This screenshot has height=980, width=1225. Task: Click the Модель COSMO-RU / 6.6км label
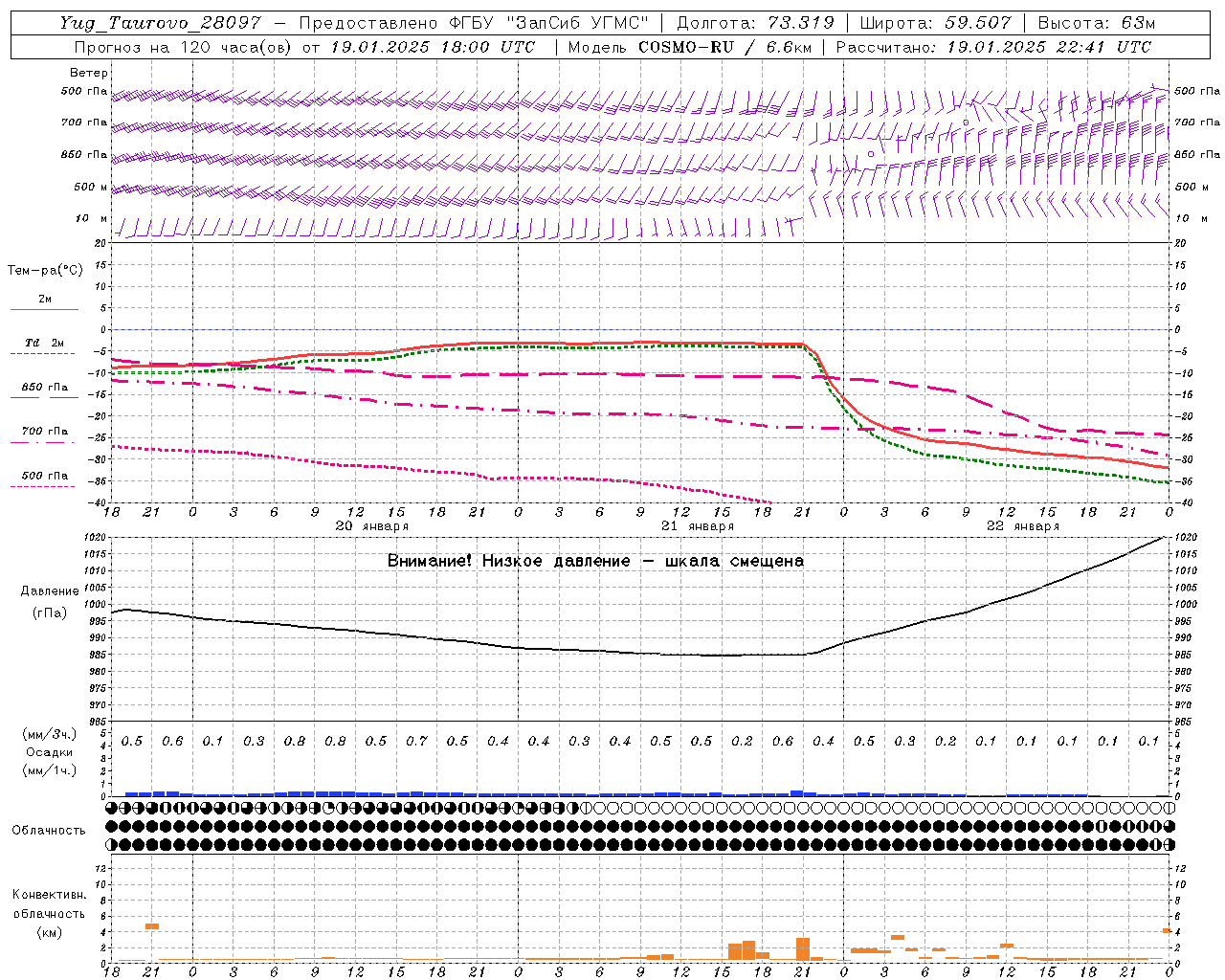coord(690,47)
